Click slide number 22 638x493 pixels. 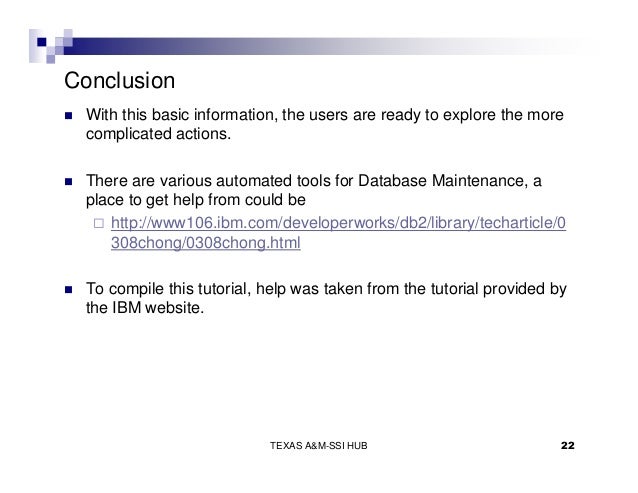tap(568, 445)
